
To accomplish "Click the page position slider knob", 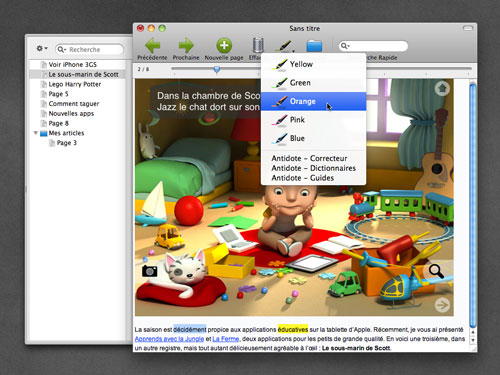I will pyautogui.click(x=217, y=69).
